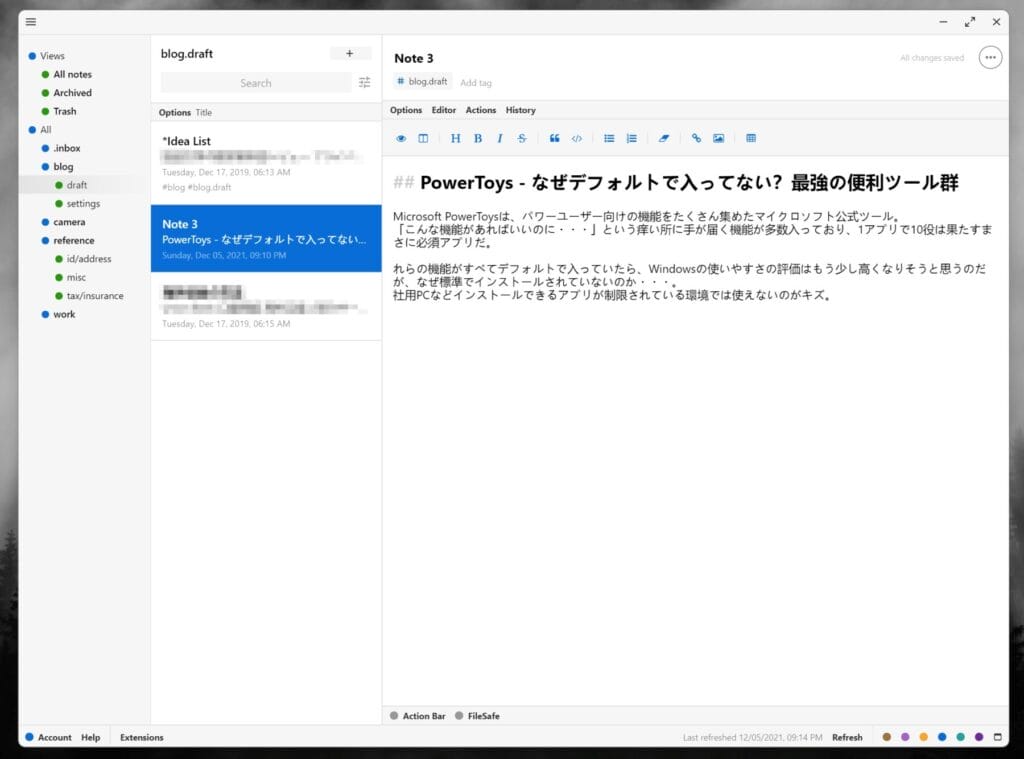Insert a numbered list

click(x=632, y=138)
